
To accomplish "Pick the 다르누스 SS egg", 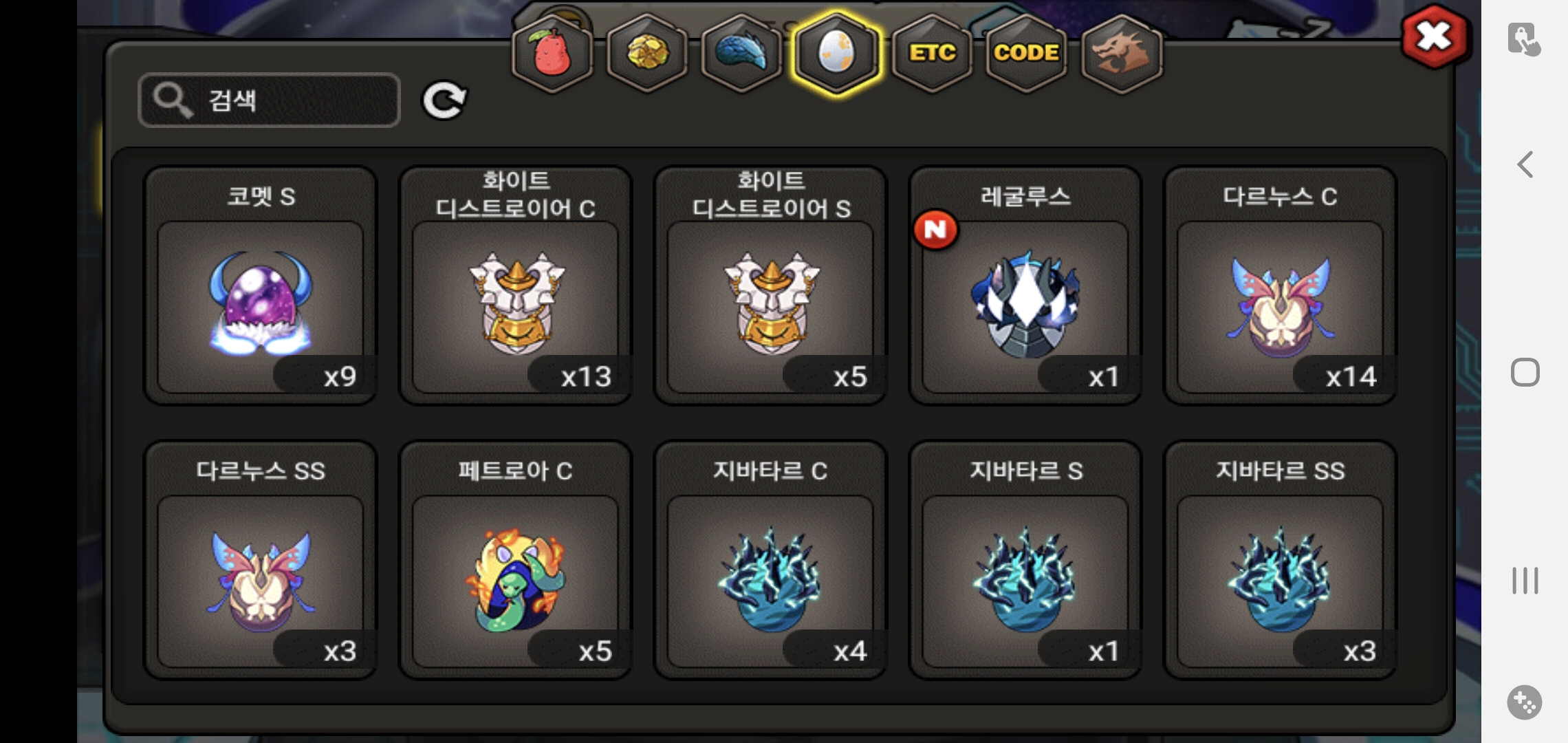I will tap(260, 560).
